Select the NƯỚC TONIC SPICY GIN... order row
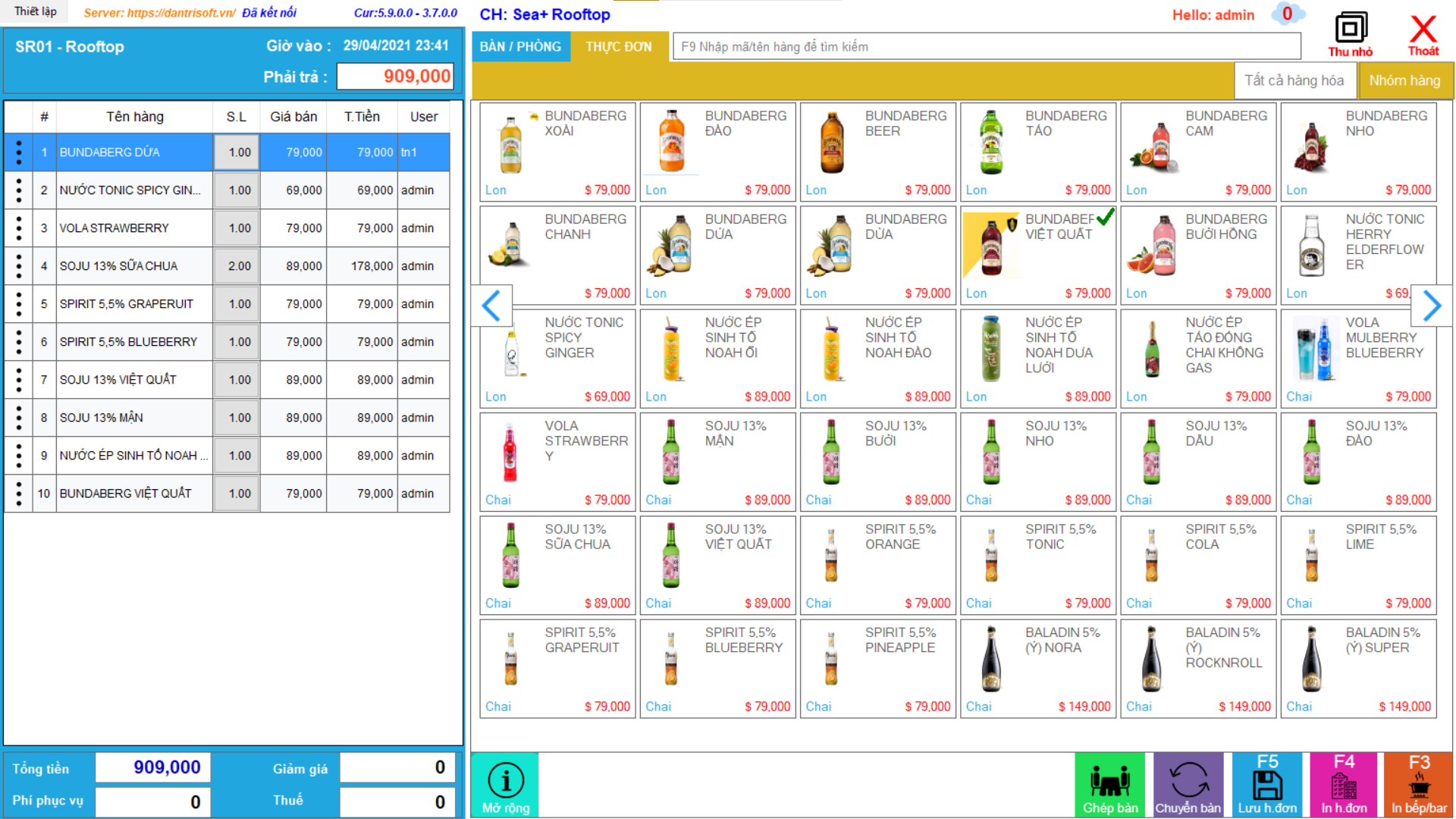Viewport: 1456px width, 819px height. click(x=227, y=190)
